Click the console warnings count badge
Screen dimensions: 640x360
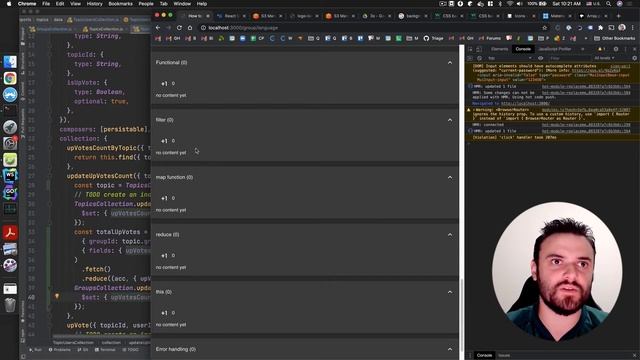(601, 49)
